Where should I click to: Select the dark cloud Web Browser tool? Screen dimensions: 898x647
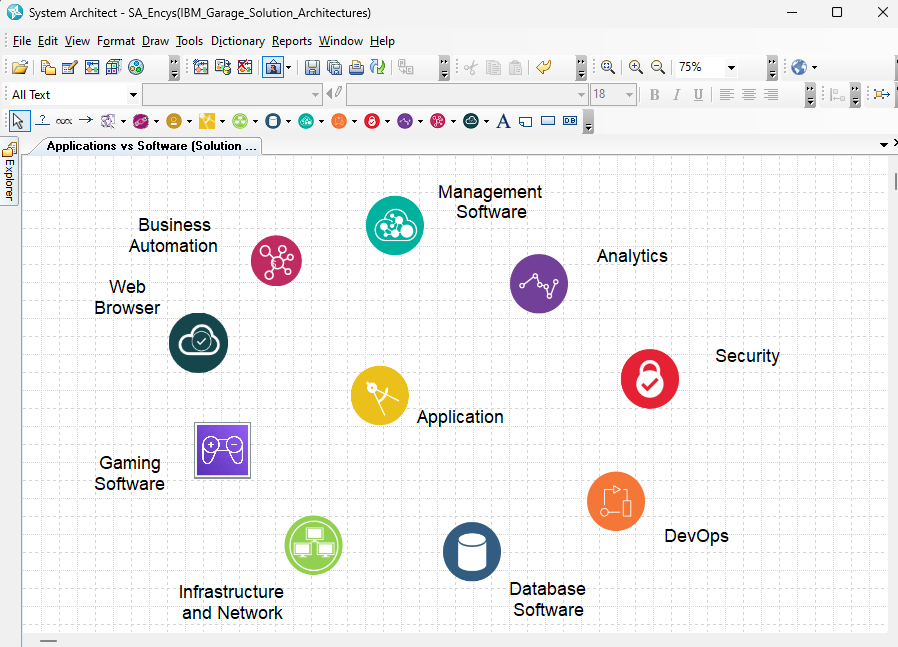[471, 121]
